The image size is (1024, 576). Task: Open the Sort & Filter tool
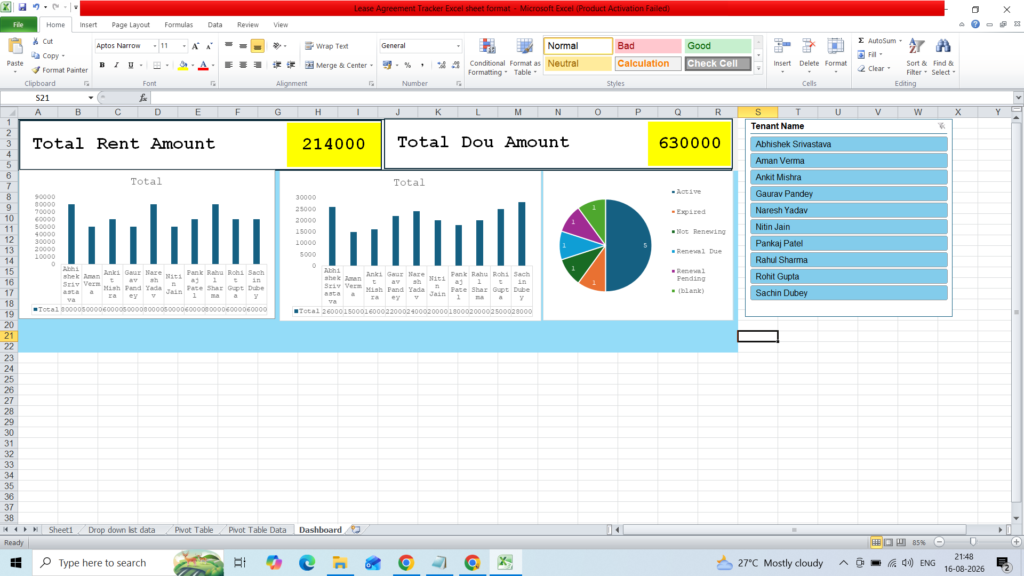916,56
